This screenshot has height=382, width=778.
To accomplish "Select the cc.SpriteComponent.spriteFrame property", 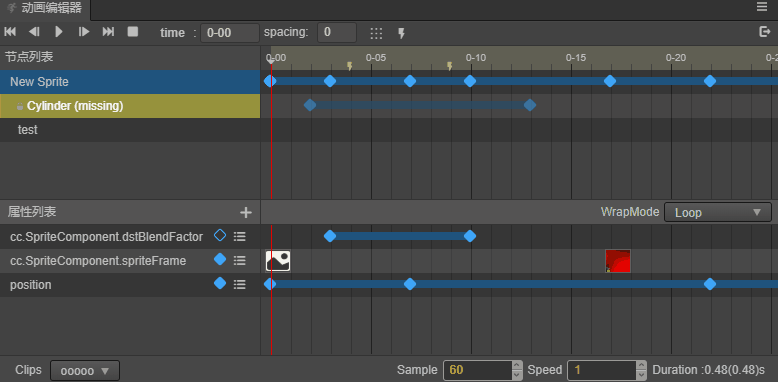I will click(98, 261).
